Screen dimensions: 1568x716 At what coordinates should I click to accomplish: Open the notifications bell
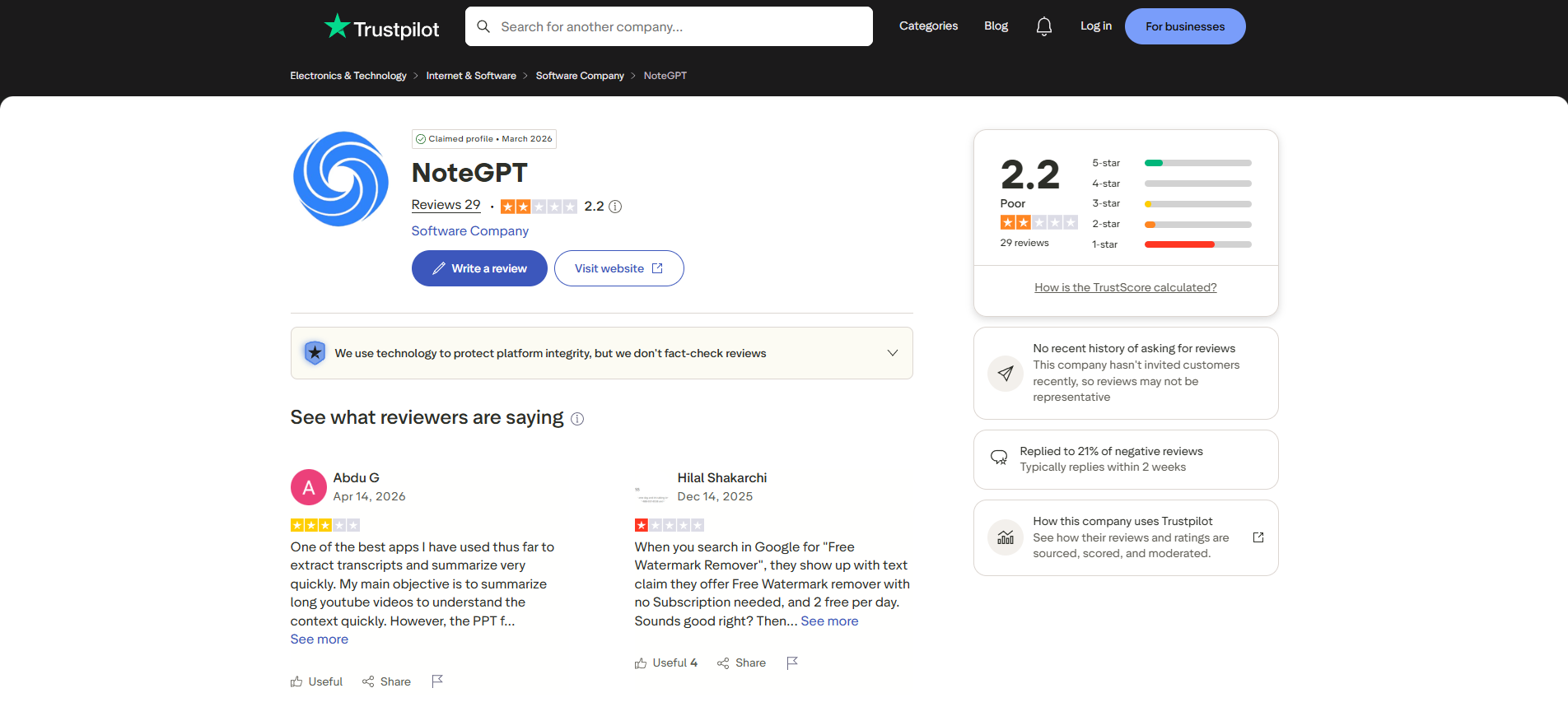coord(1044,26)
